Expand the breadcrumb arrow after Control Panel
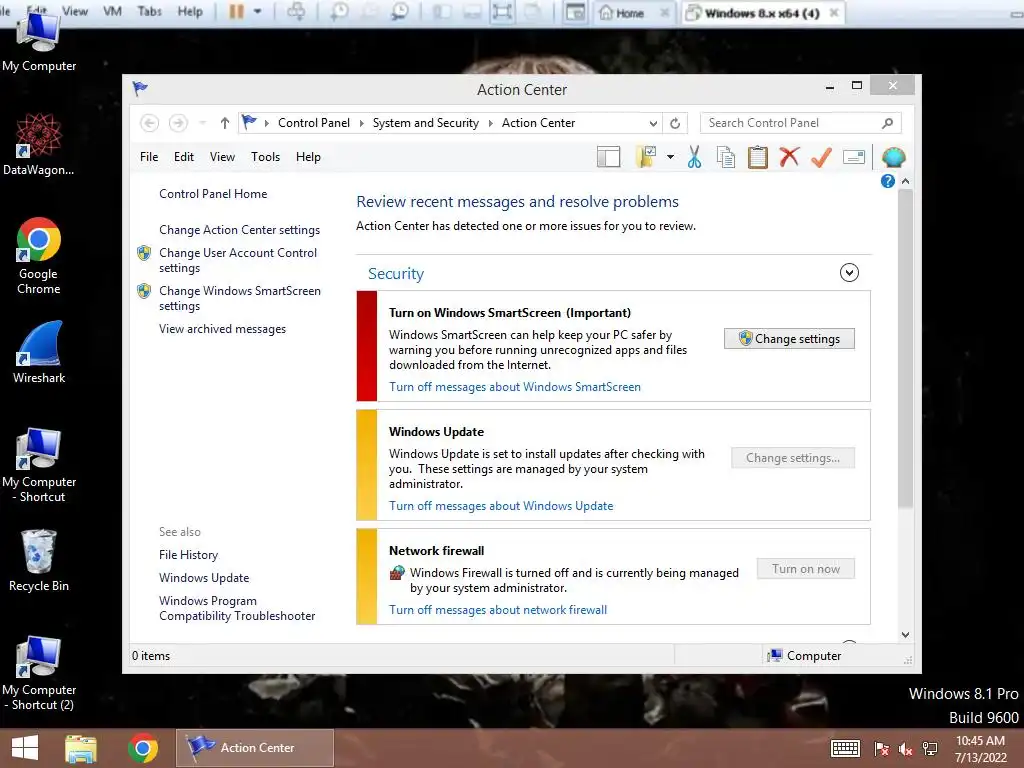1024x768 pixels. pos(361,123)
